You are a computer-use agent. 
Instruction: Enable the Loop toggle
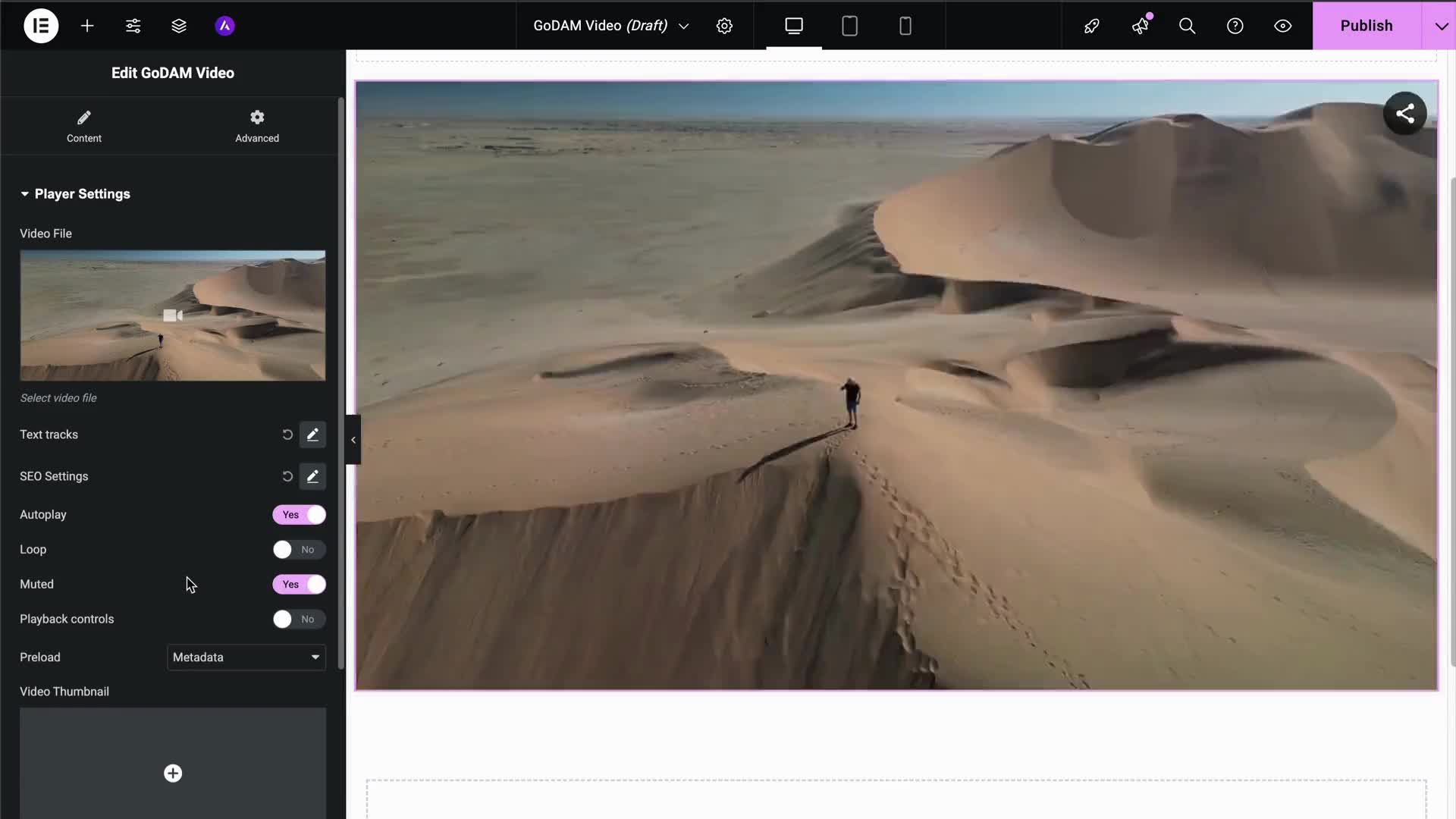300,550
